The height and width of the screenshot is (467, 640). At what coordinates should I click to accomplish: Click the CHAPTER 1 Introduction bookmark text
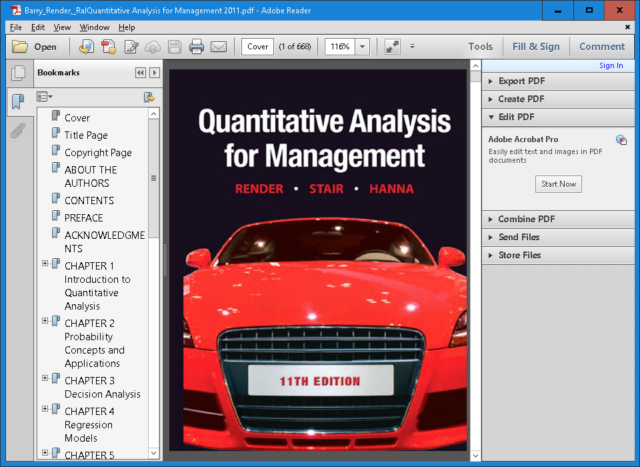(97, 286)
